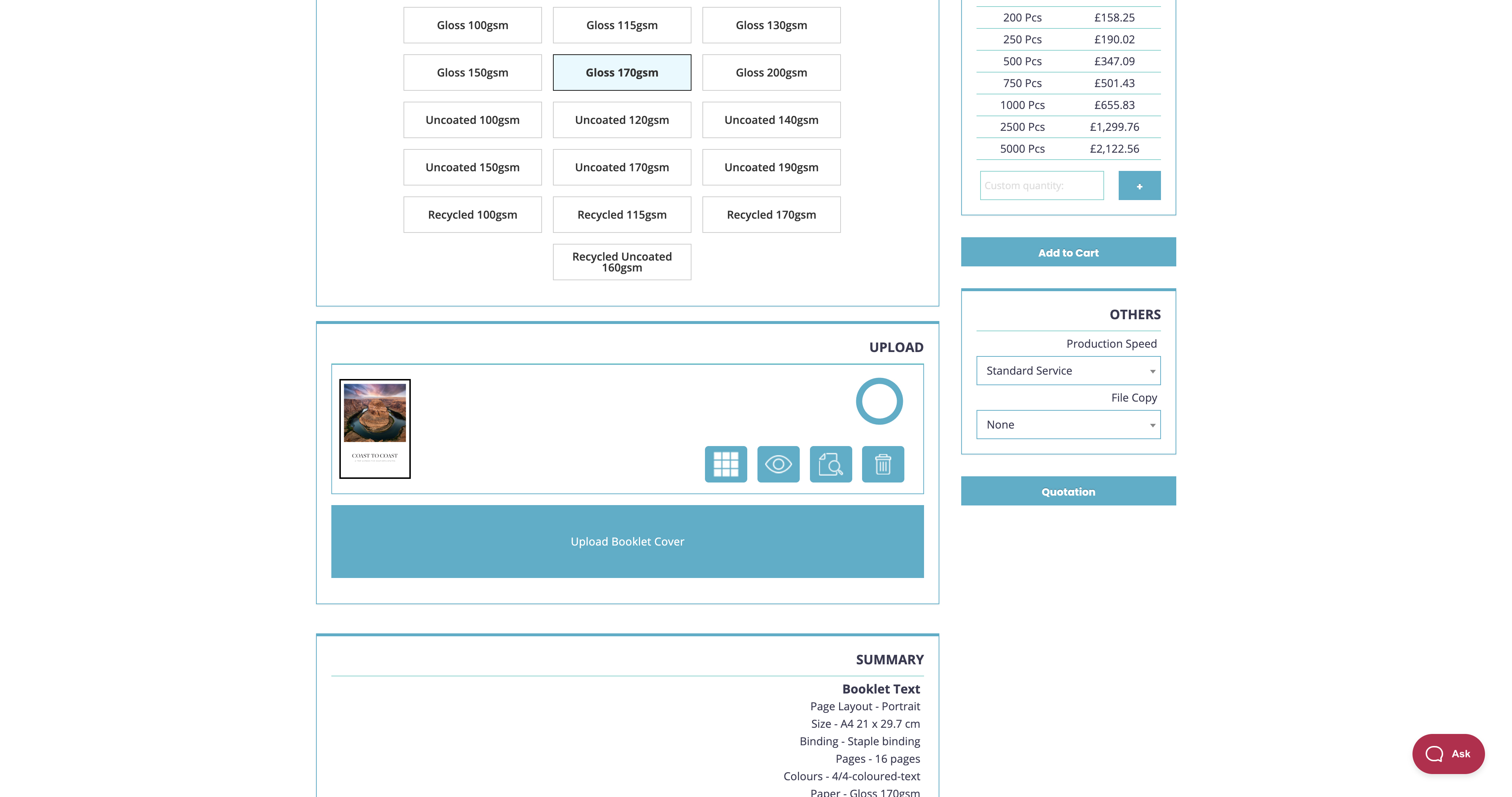Image resolution: width=1512 pixels, height=797 pixels.
Task: Expand the Production Speed Standard Service dropdown
Action: point(1068,371)
